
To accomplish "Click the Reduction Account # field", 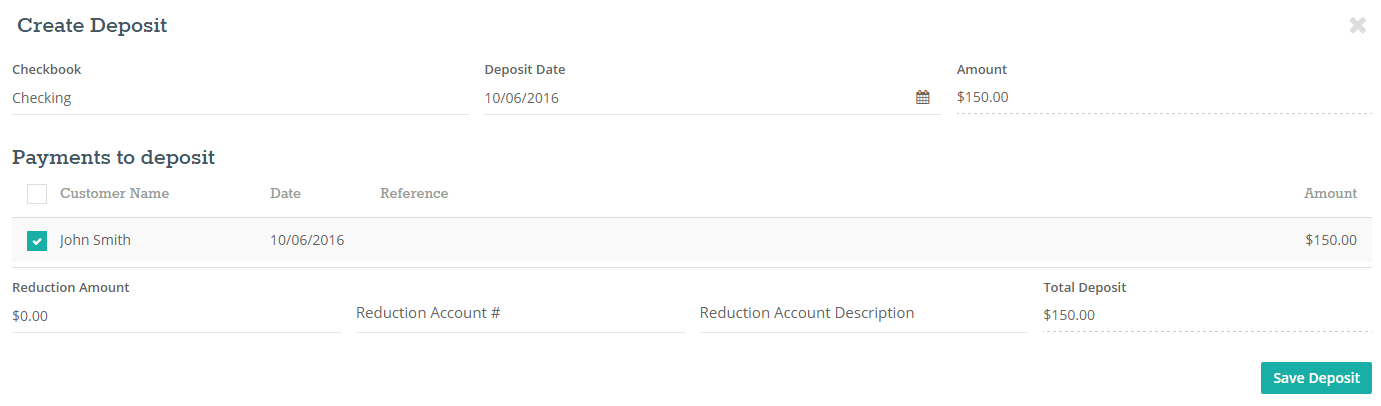I will (520, 314).
